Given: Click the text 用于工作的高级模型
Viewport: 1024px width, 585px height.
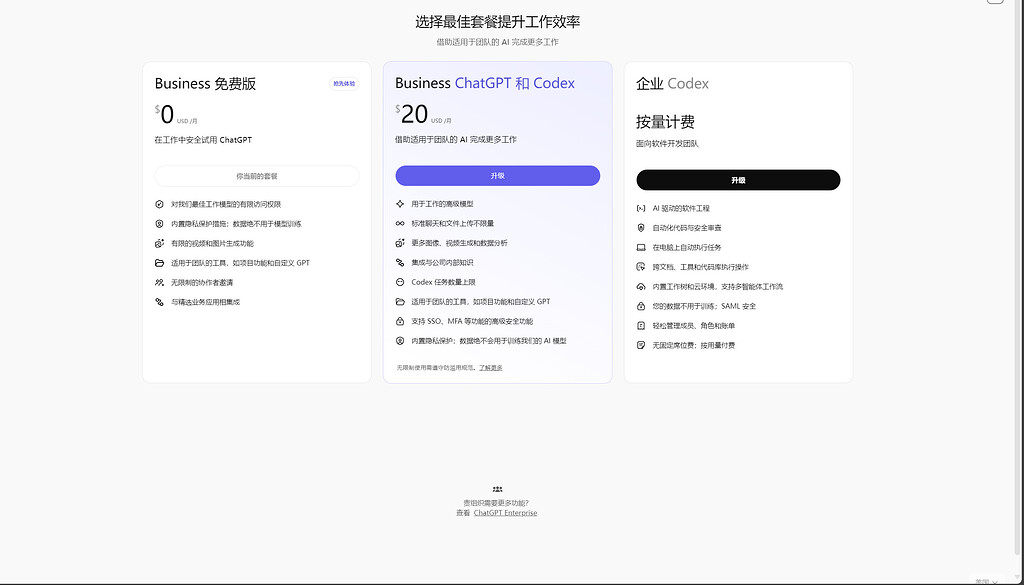Looking at the screenshot, I should [x=442, y=204].
